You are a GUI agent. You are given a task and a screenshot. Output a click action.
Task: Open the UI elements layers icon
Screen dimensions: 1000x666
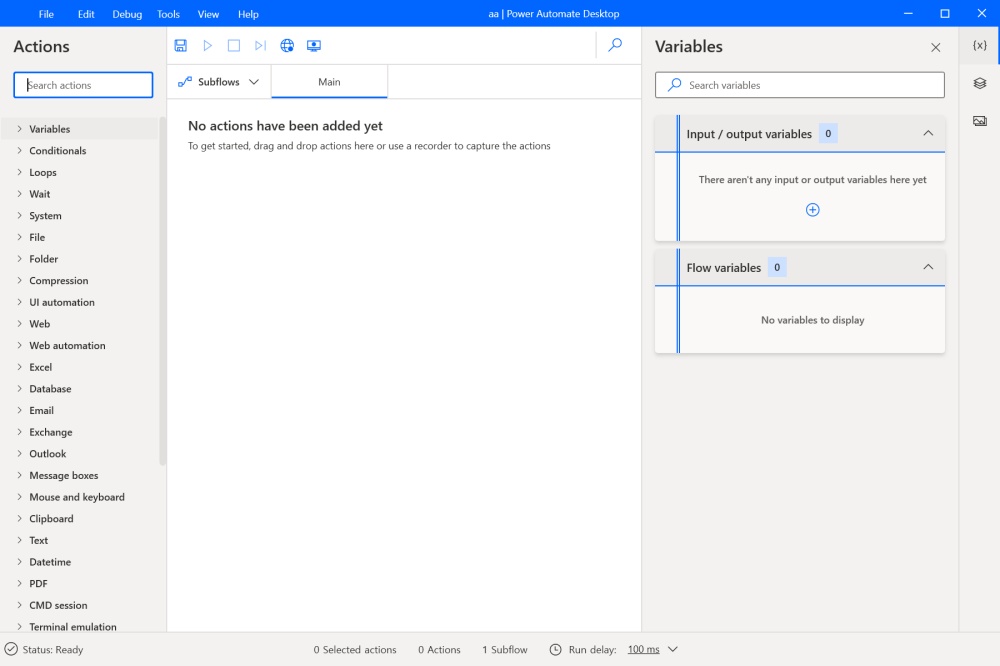tap(980, 83)
